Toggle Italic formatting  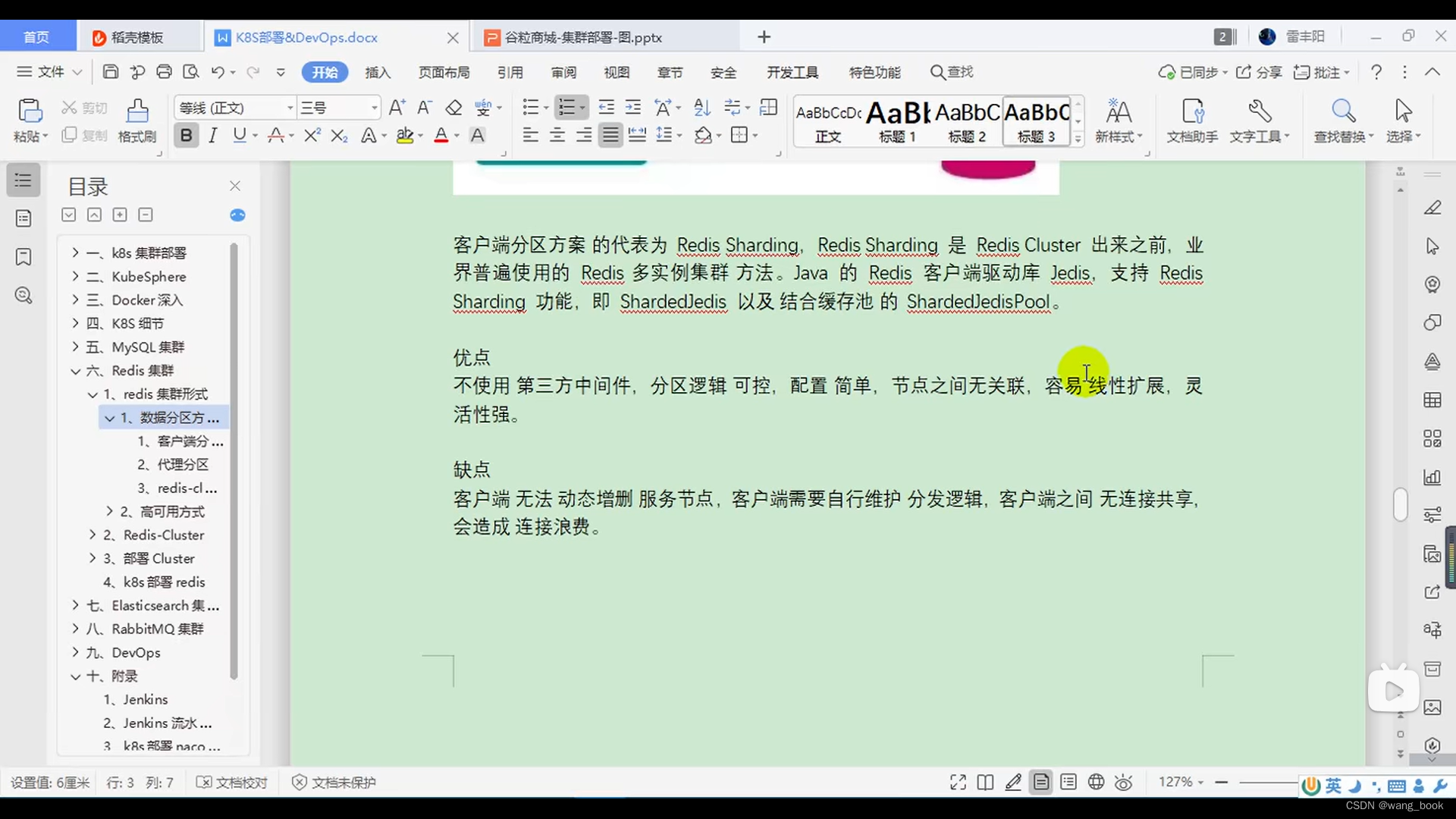[213, 136]
